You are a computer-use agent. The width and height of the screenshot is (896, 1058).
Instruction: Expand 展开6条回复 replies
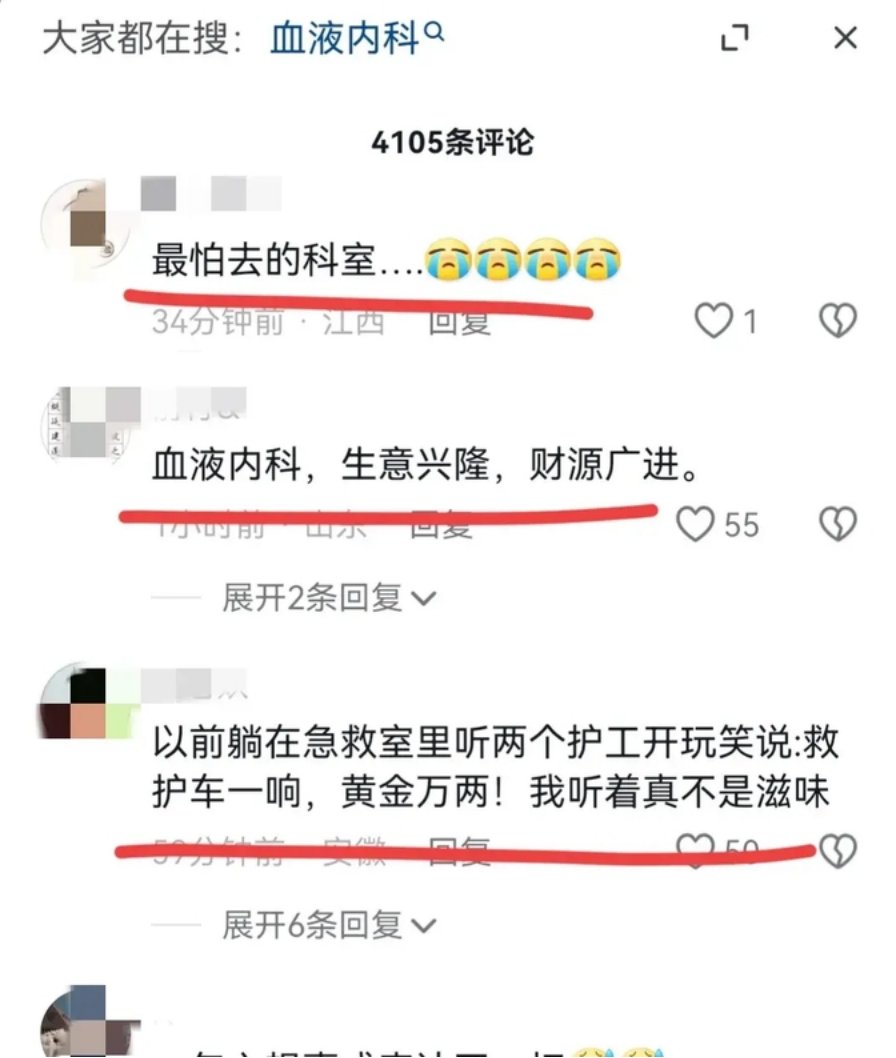tap(329, 924)
